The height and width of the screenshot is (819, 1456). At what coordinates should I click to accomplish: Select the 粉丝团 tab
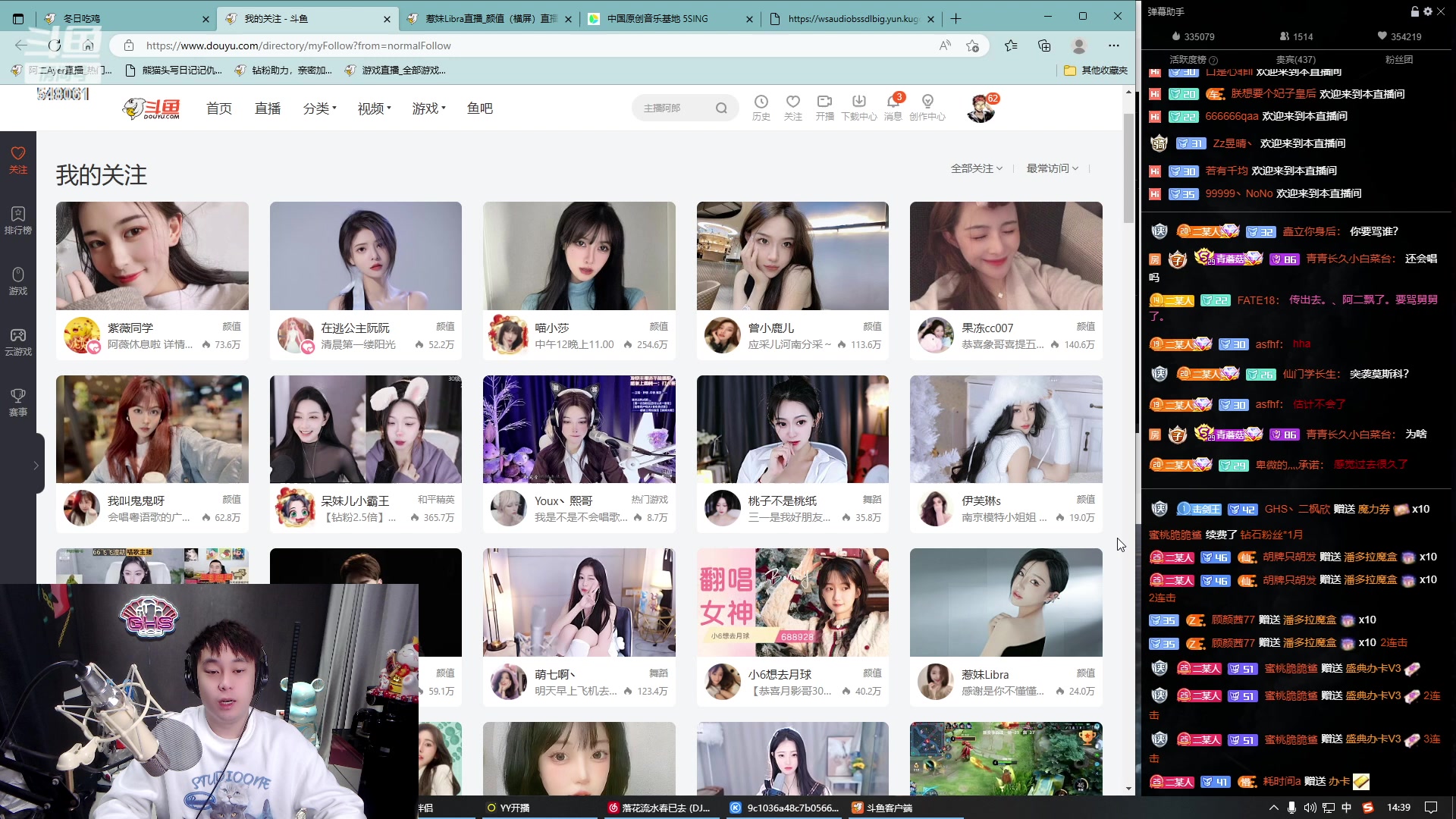click(1399, 59)
